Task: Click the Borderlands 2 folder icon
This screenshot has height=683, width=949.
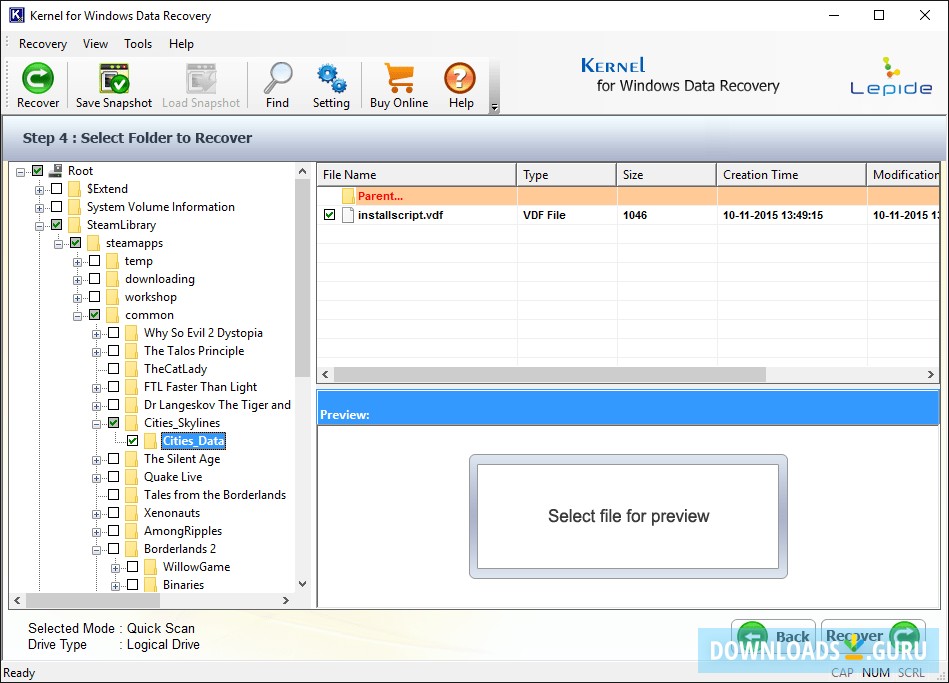Action: (131, 549)
